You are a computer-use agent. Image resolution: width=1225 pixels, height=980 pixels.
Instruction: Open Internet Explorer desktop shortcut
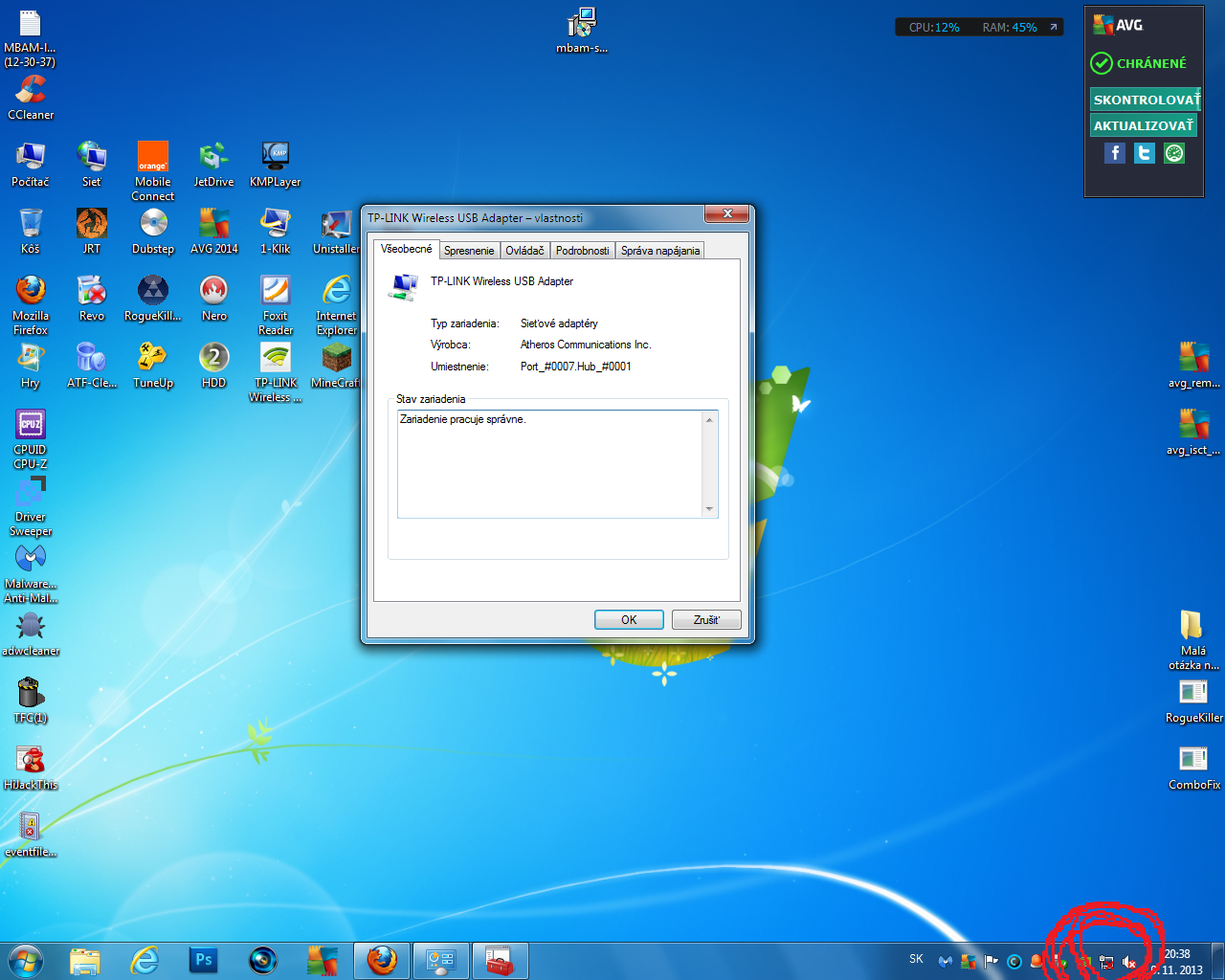point(337,304)
